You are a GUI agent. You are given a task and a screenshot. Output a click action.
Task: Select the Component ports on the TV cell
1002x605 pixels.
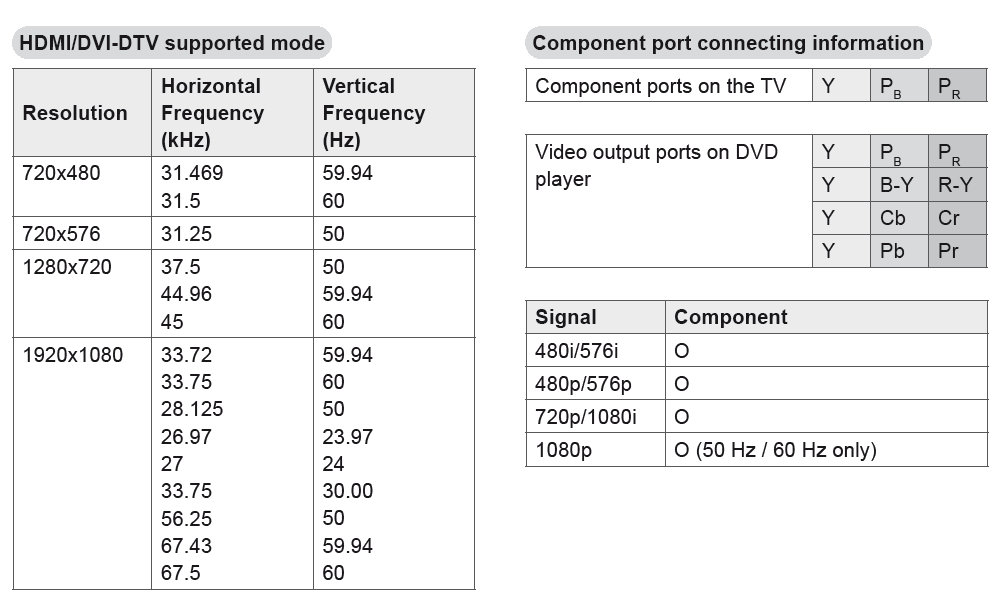659,86
